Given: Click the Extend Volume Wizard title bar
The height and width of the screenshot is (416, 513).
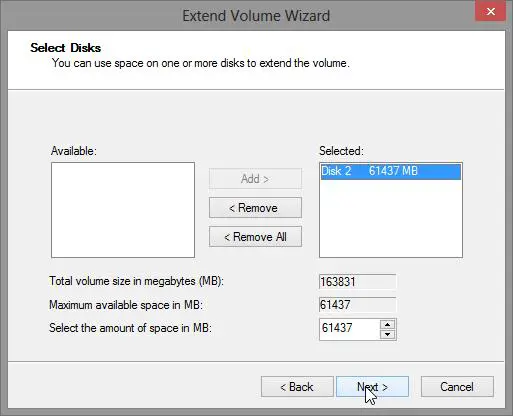Looking at the screenshot, I should coord(256,16).
